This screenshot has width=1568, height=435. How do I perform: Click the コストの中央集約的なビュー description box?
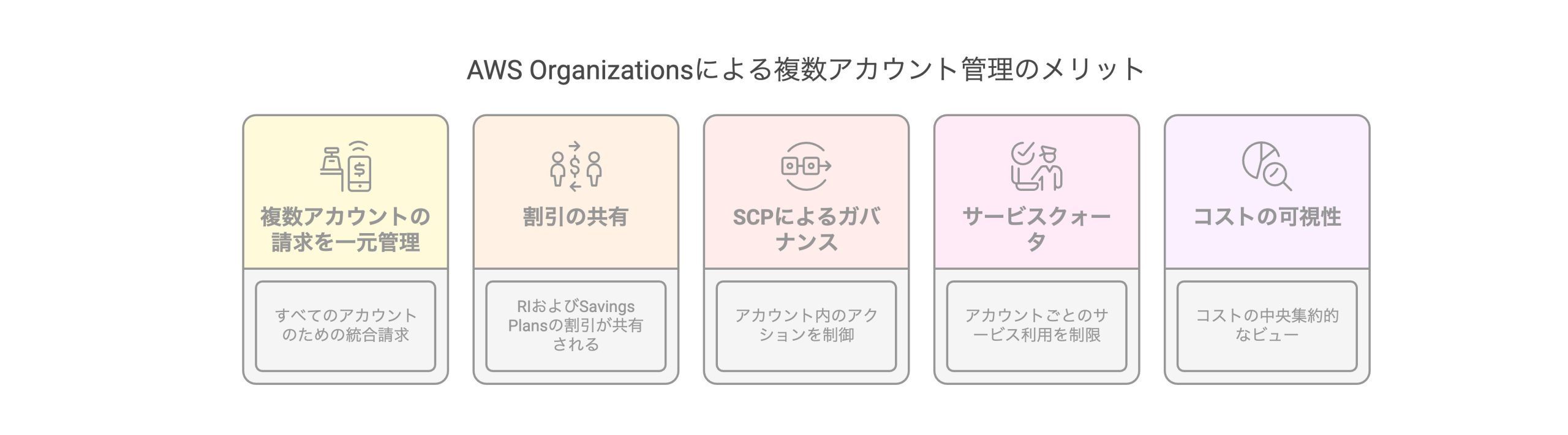pos(1267,325)
